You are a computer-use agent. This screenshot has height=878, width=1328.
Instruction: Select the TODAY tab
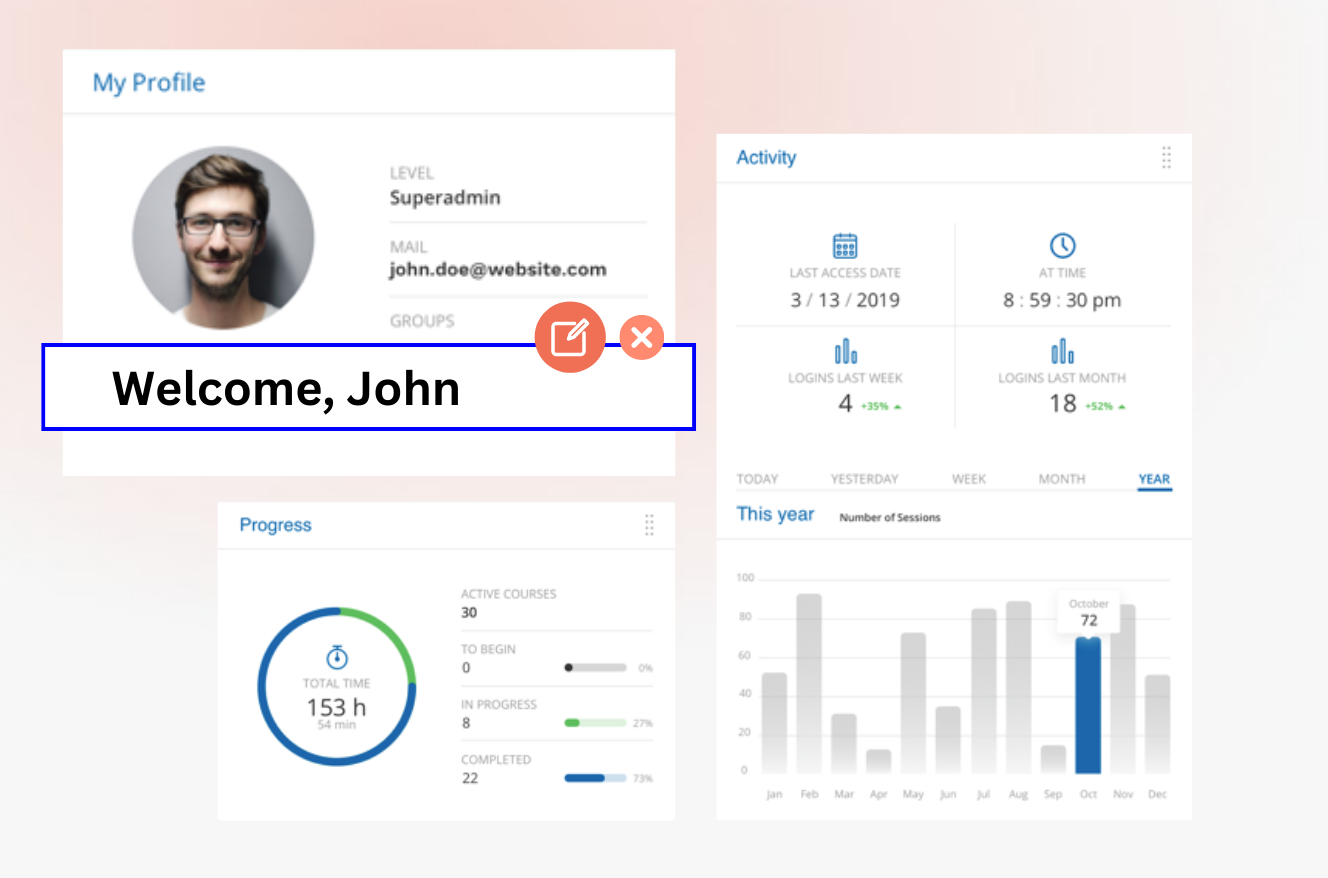tap(756, 479)
